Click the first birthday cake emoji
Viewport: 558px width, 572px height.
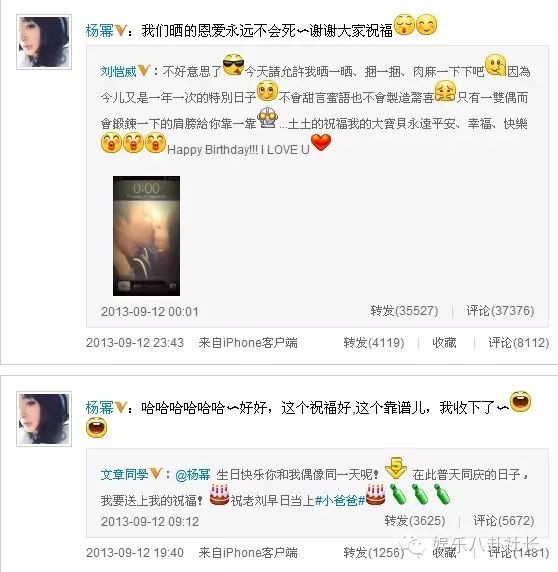tap(219, 495)
